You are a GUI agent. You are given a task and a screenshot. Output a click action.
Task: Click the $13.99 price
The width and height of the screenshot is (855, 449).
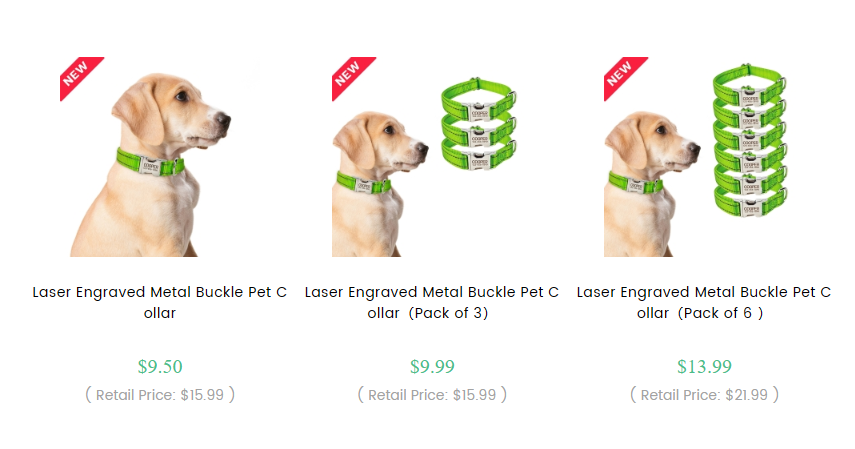[705, 366]
